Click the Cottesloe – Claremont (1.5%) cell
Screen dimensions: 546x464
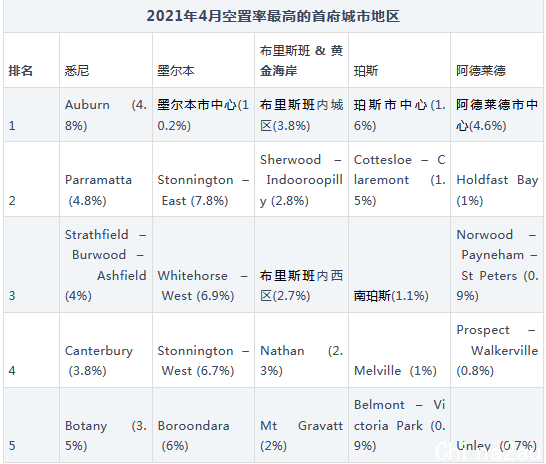pos(400,180)
